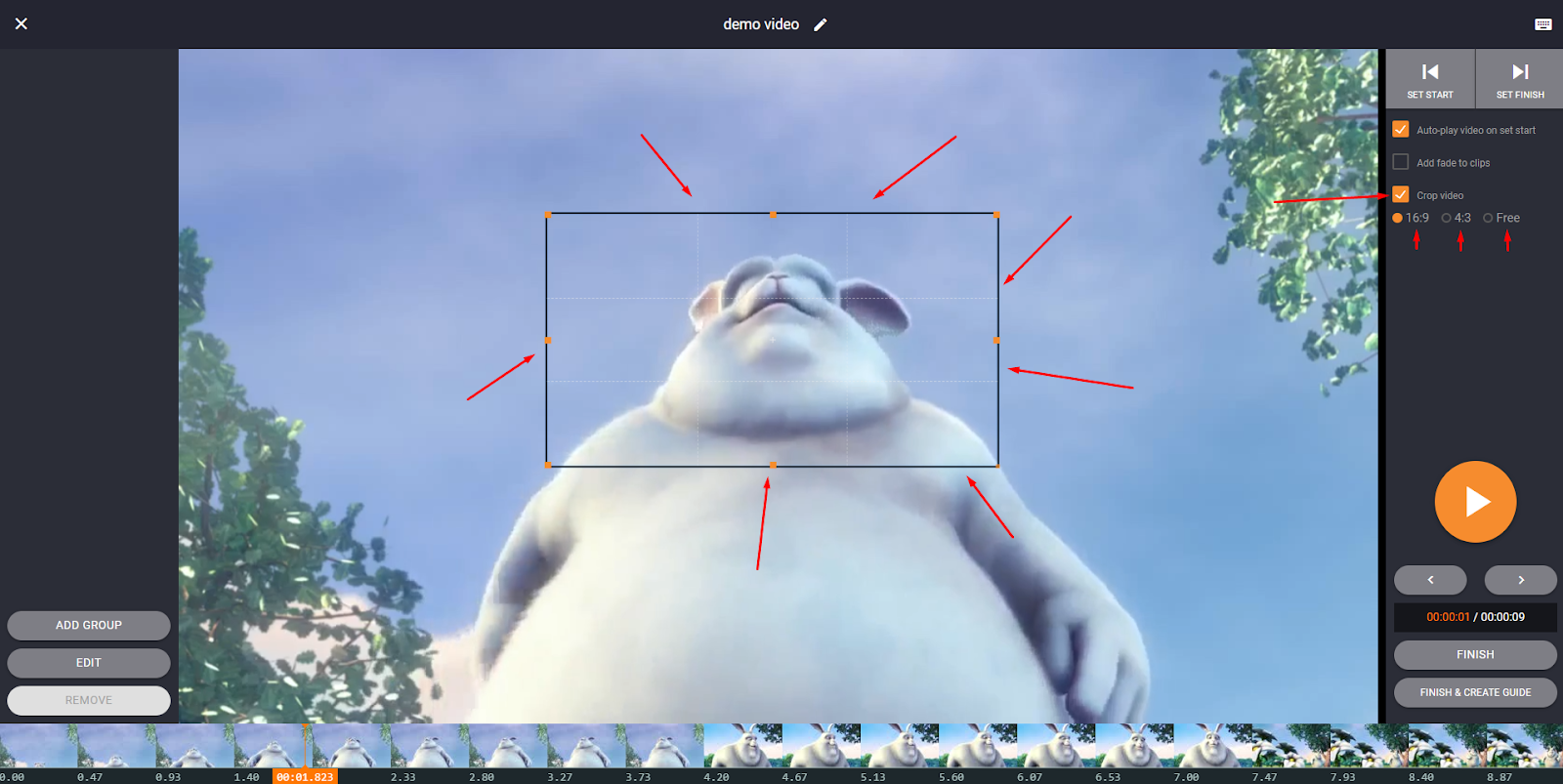Select the timeline thumbnail above 5.13
This screenshot has height=784, width=1563.
900,746
